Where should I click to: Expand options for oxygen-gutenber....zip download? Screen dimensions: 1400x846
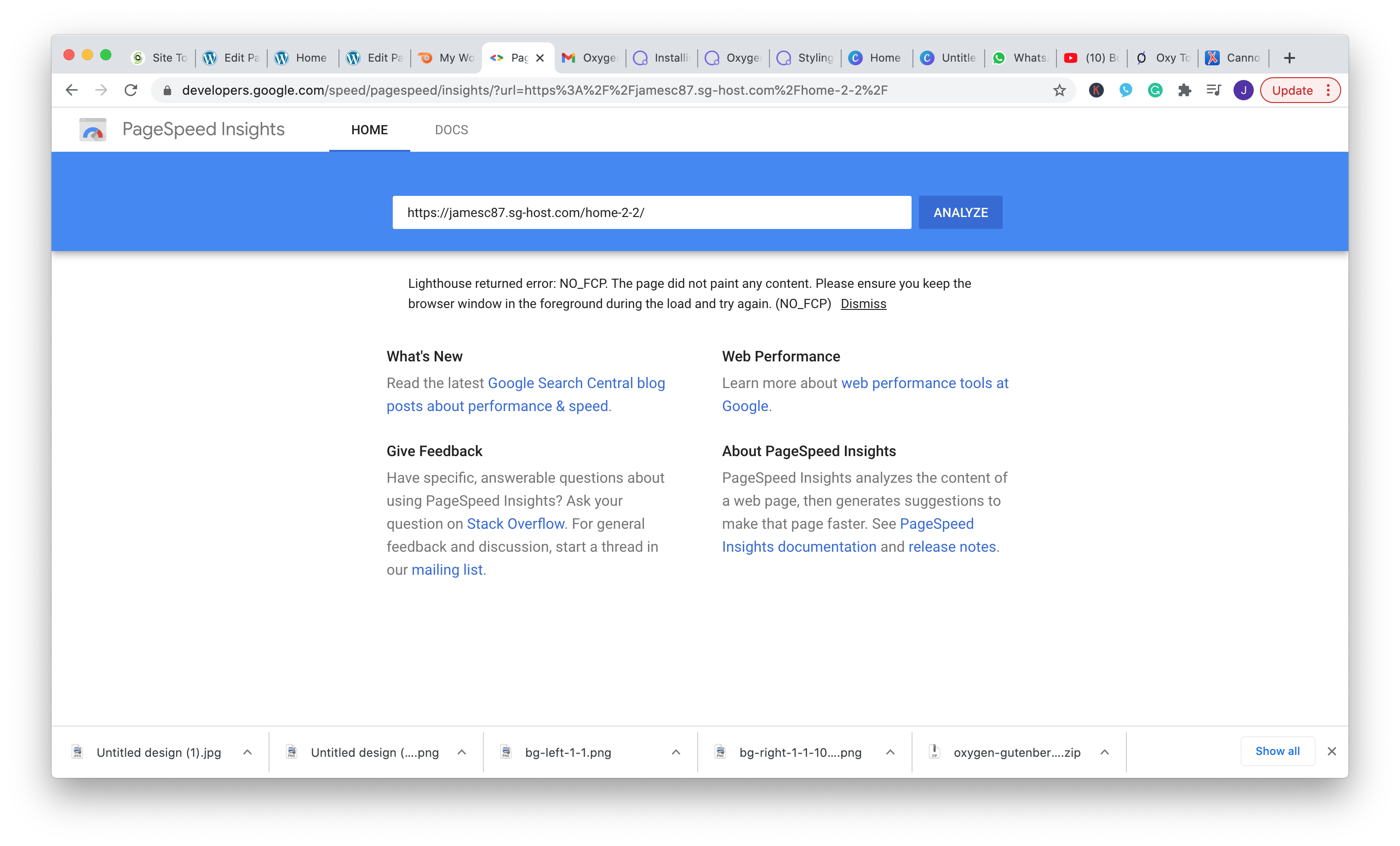pos(1105,752)
